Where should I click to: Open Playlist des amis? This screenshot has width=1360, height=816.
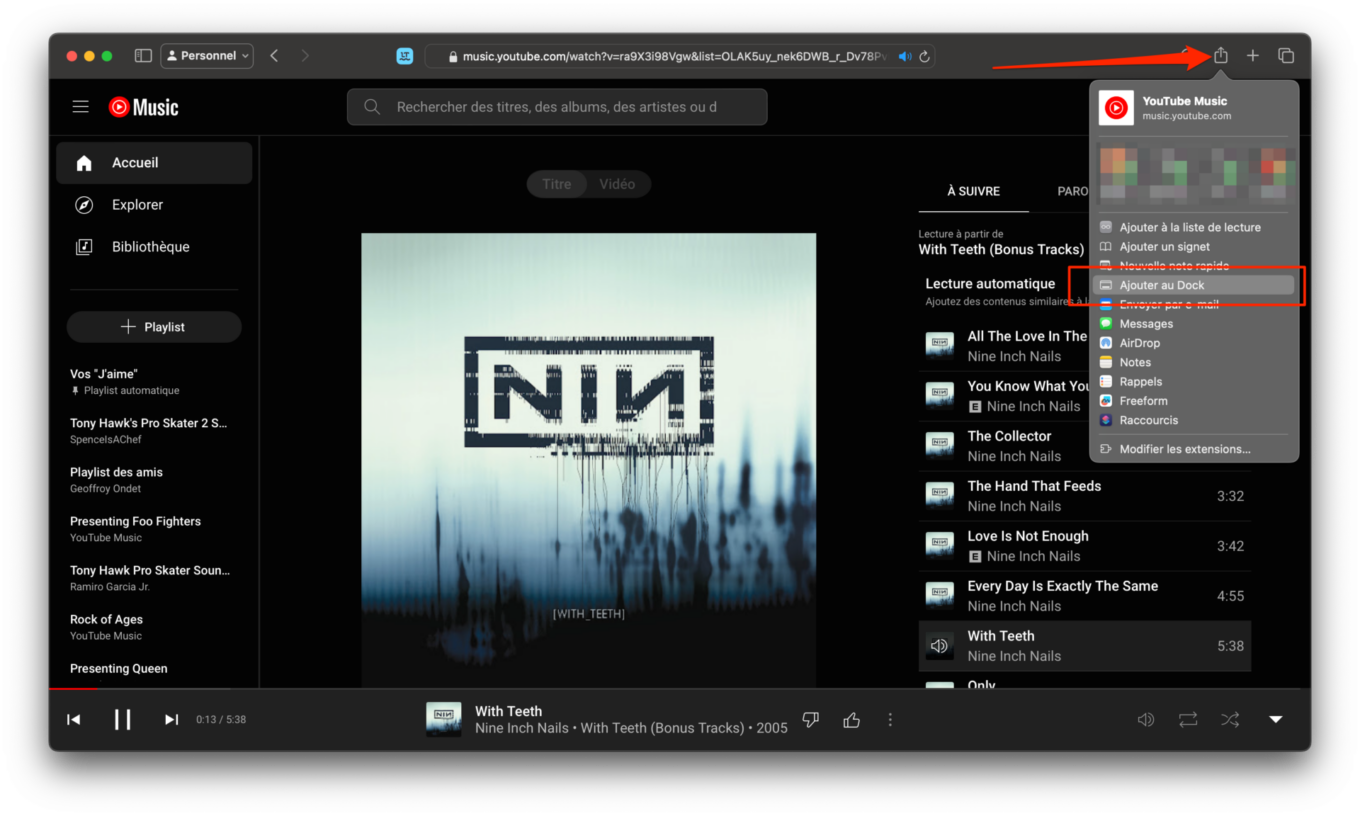154,479
